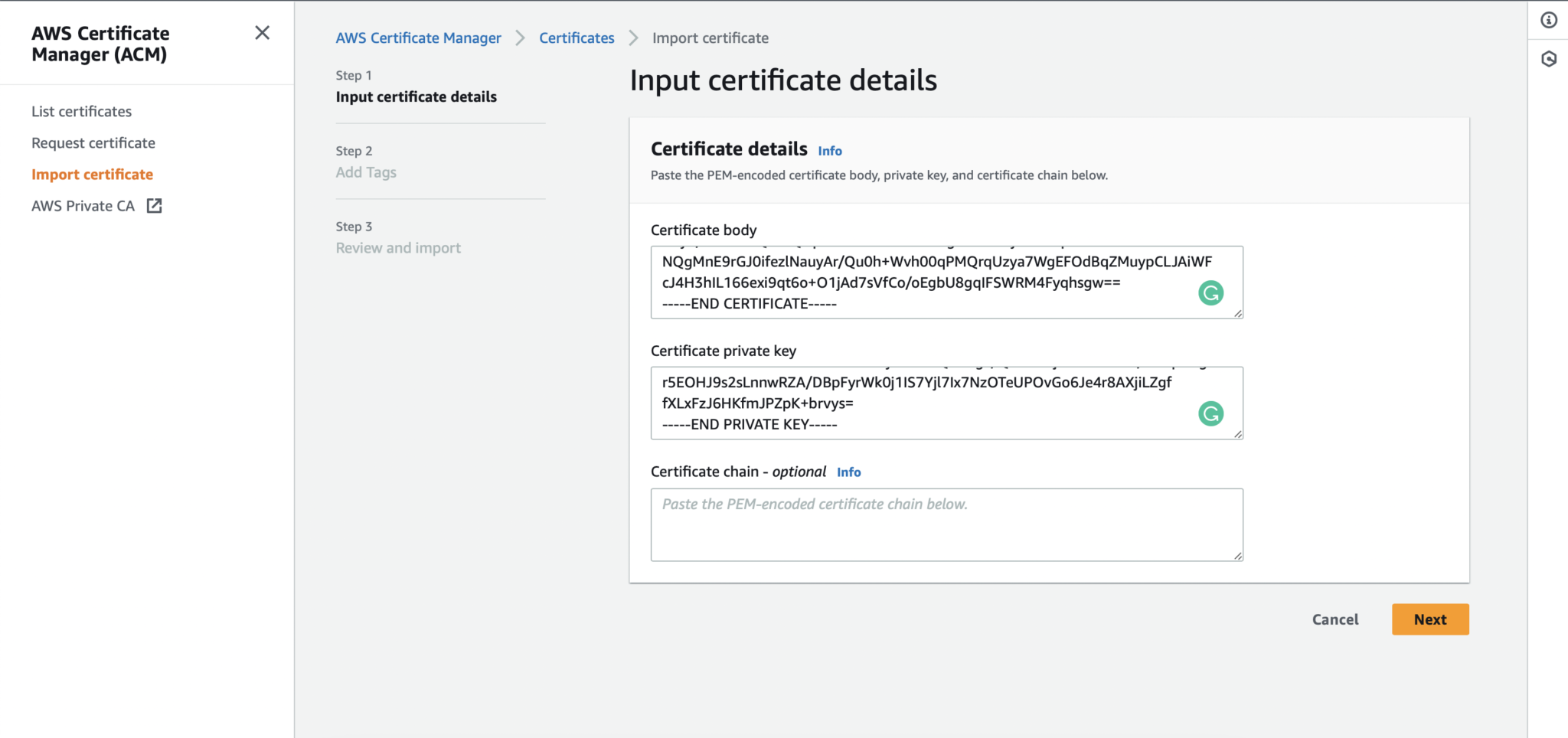
Task: Select List certificates in the sidebar
Action: 81,111
